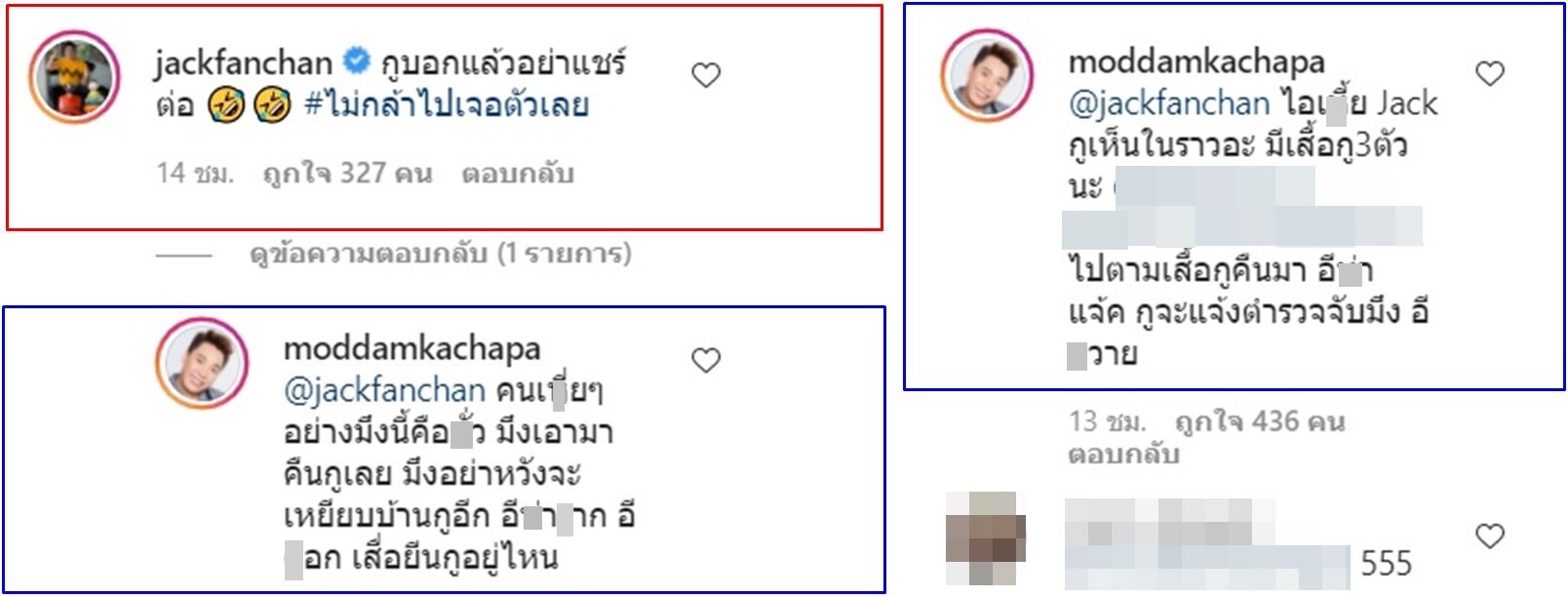This screenshot has width=1568, height=596.
Task: Like the blurred comment ending in 555
Action: pyautogui.click(x=1490, y=536)
